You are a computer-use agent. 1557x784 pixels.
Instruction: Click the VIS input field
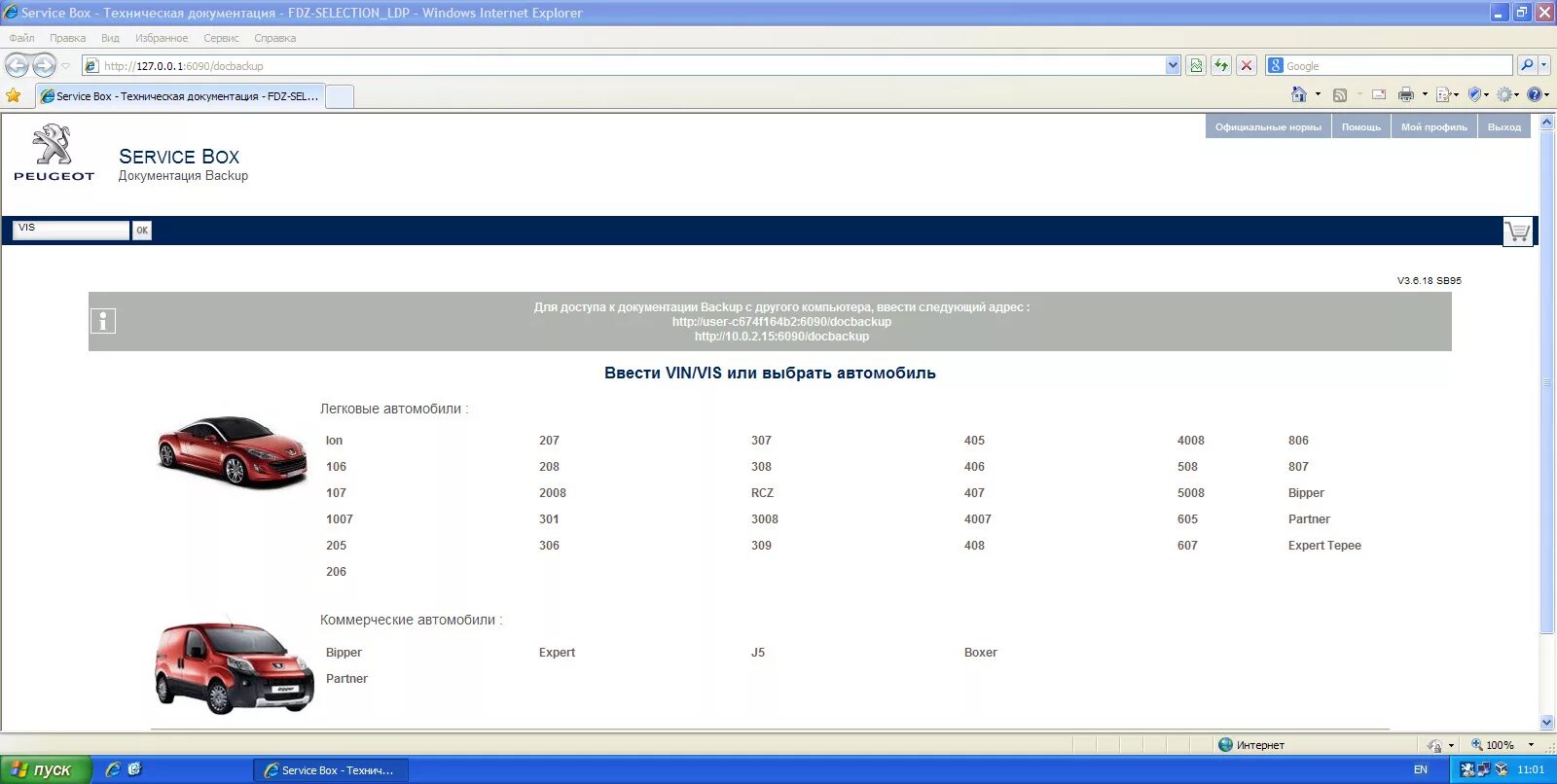71,230
